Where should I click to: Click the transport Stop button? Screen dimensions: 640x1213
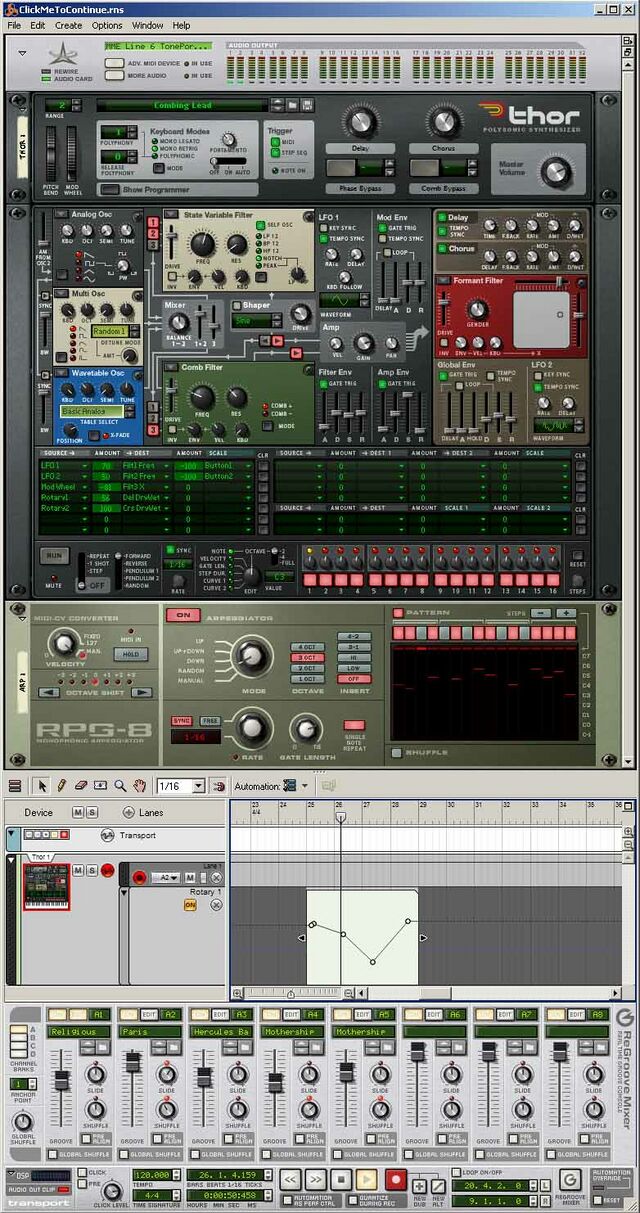pyautogui.click(x=341, y=1180)
